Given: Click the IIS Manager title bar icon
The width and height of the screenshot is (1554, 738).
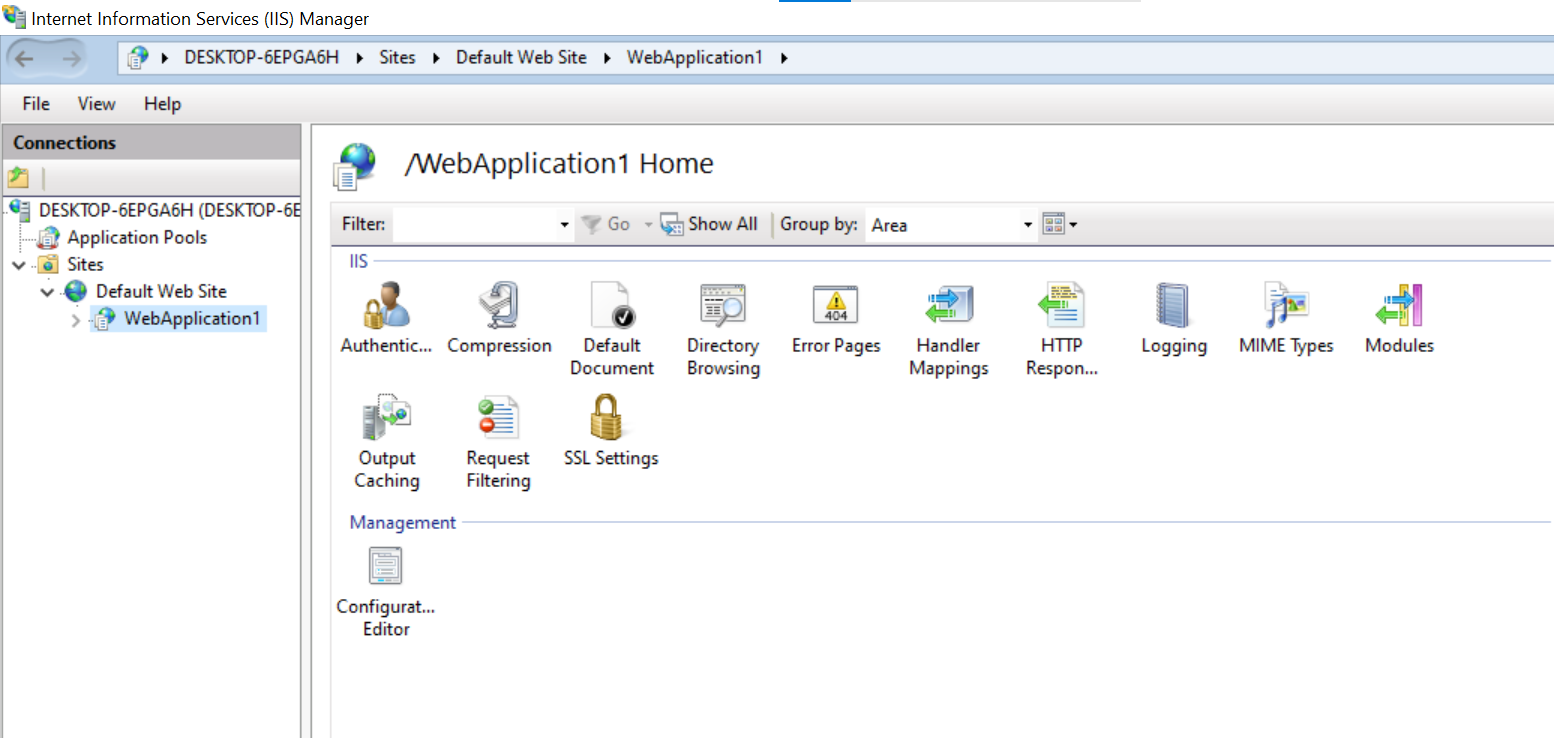Looking at the screenshot, I should (x=15, y=17).
